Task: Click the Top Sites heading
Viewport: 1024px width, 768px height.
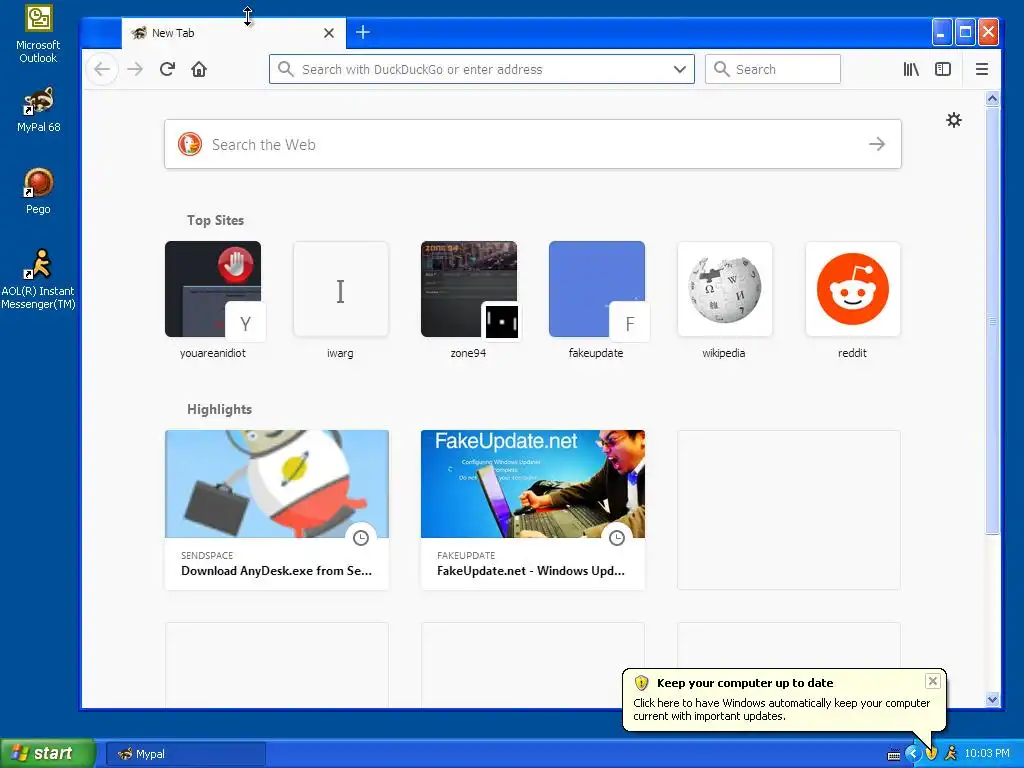Action: click(216, 220)
